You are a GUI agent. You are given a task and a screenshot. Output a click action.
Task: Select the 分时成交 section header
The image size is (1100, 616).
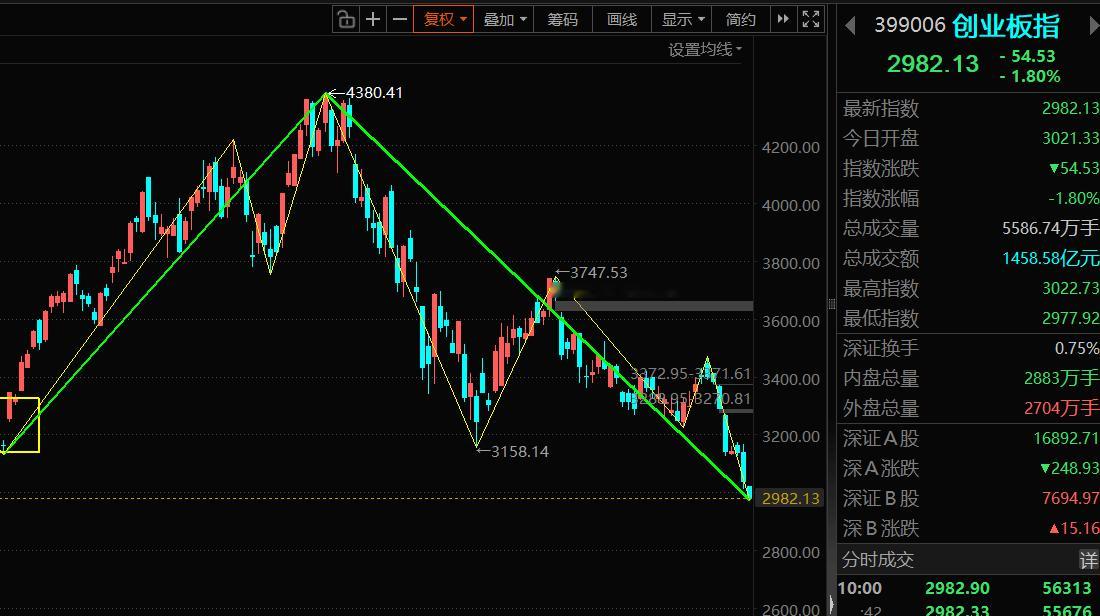point(878,560)
